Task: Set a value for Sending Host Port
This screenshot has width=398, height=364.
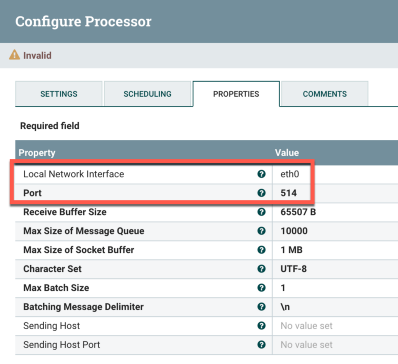Action: 306,345
